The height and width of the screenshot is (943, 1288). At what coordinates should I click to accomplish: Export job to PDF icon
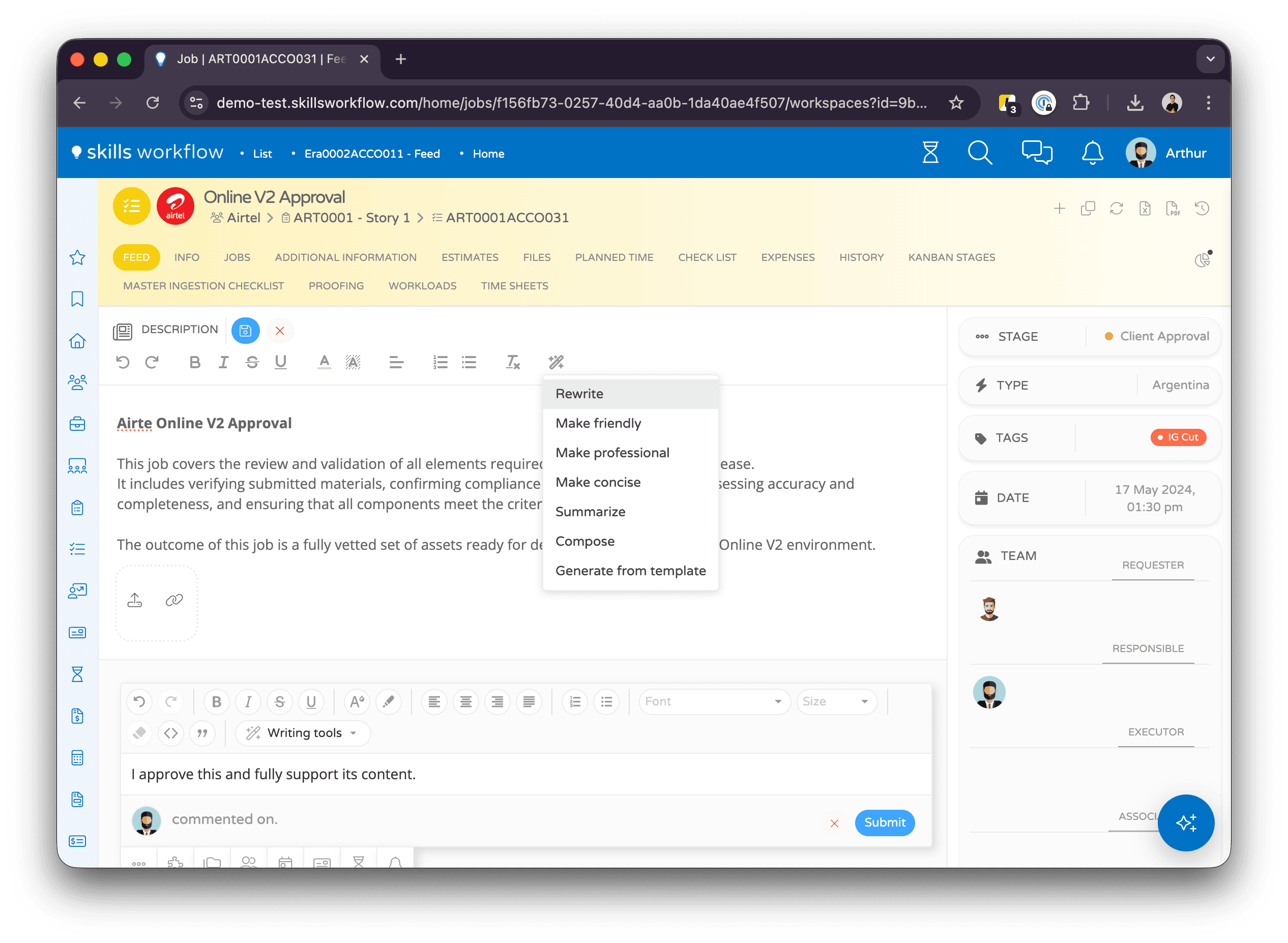(1173, 209)
